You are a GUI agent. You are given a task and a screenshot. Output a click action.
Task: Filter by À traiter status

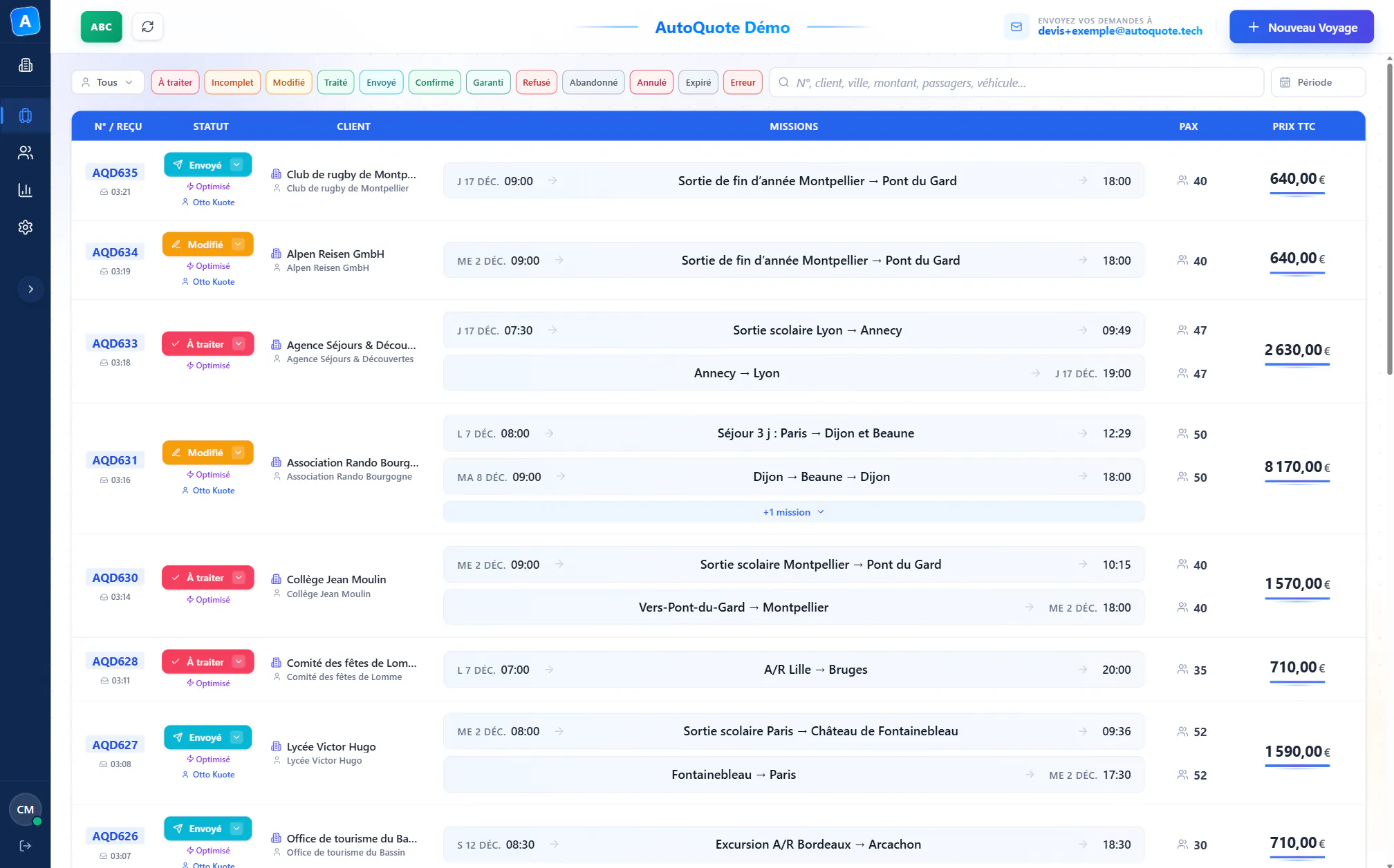click(x=175, y=82)
